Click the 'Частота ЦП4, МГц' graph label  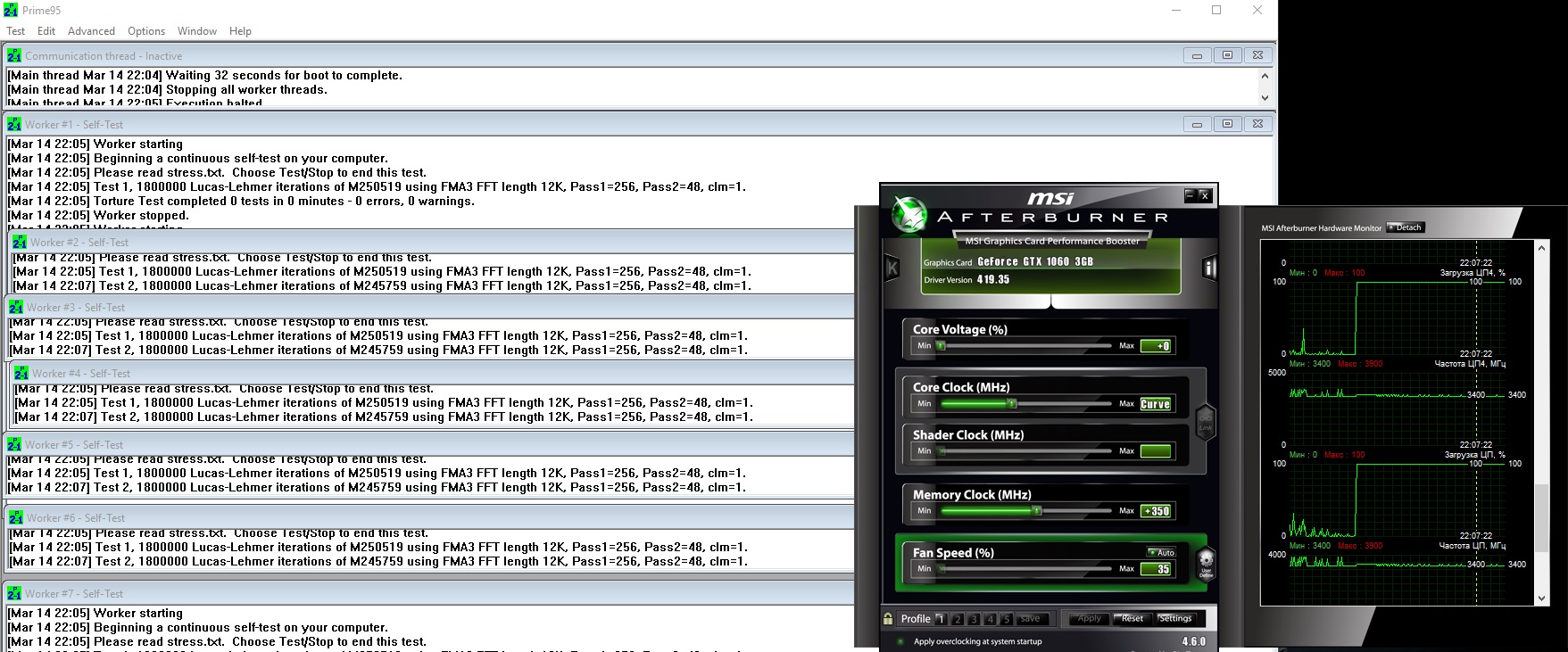pos(1472,364)
